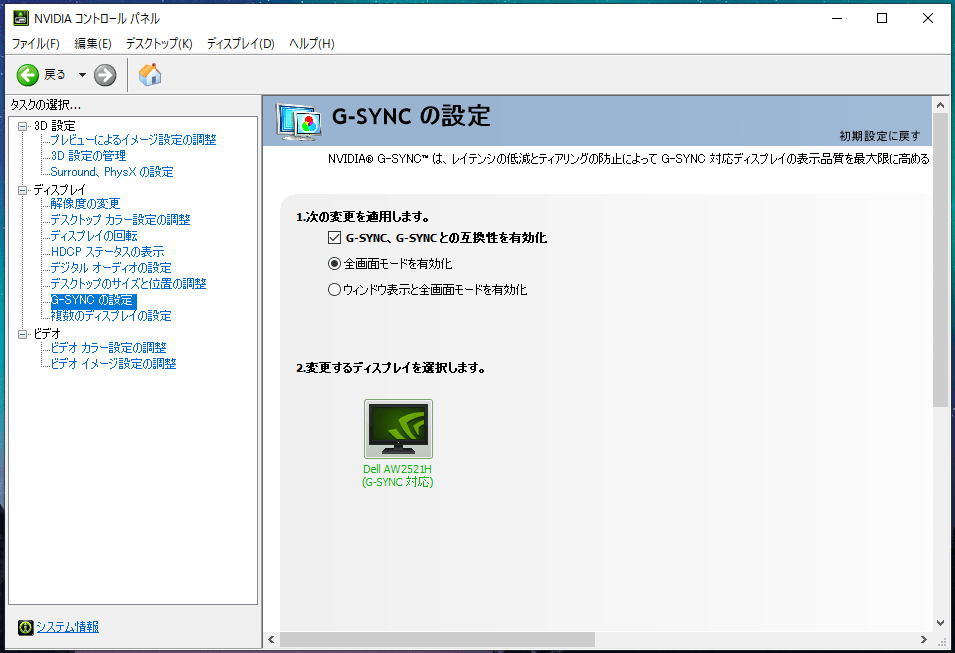Open the ヘルプ(H) menu
Viewport: 955px width, 653px height.
click(312, 43)
